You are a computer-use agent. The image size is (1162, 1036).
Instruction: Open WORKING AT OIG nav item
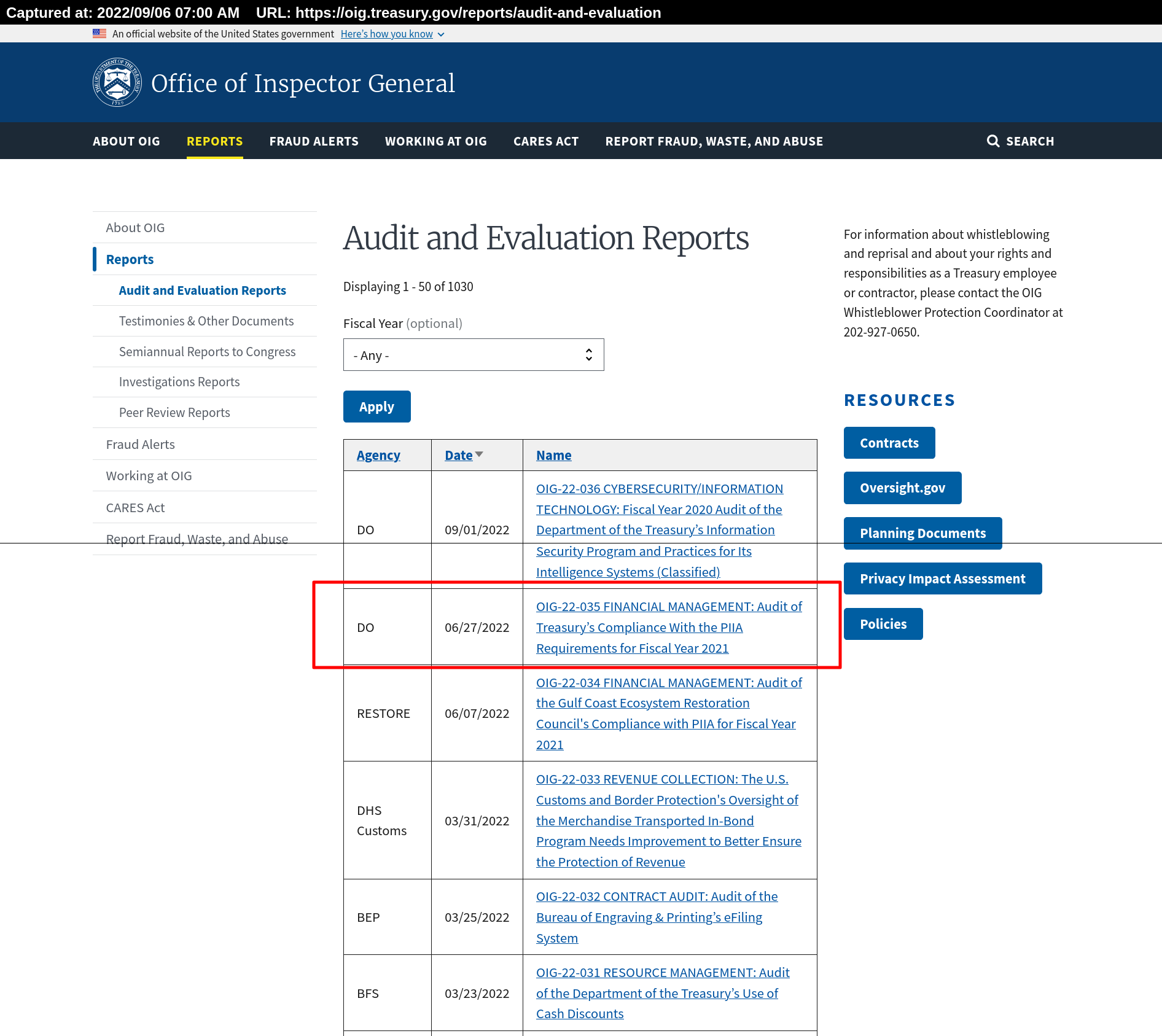(x=436, y=141)
